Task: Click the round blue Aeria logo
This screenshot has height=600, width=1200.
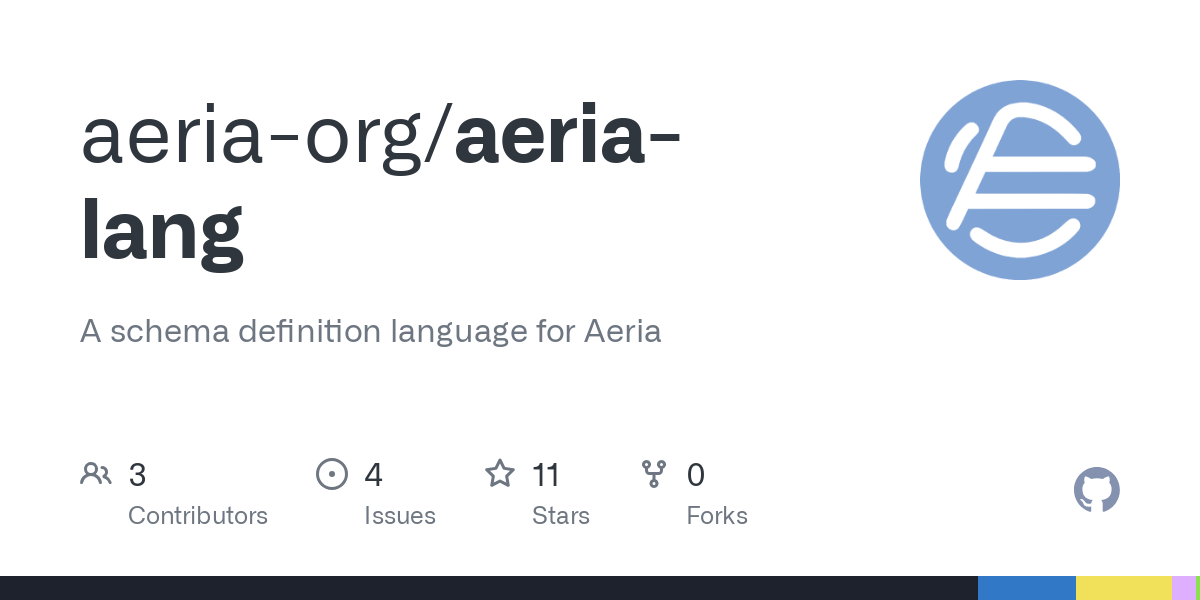Action: (x=1019, y=180)
